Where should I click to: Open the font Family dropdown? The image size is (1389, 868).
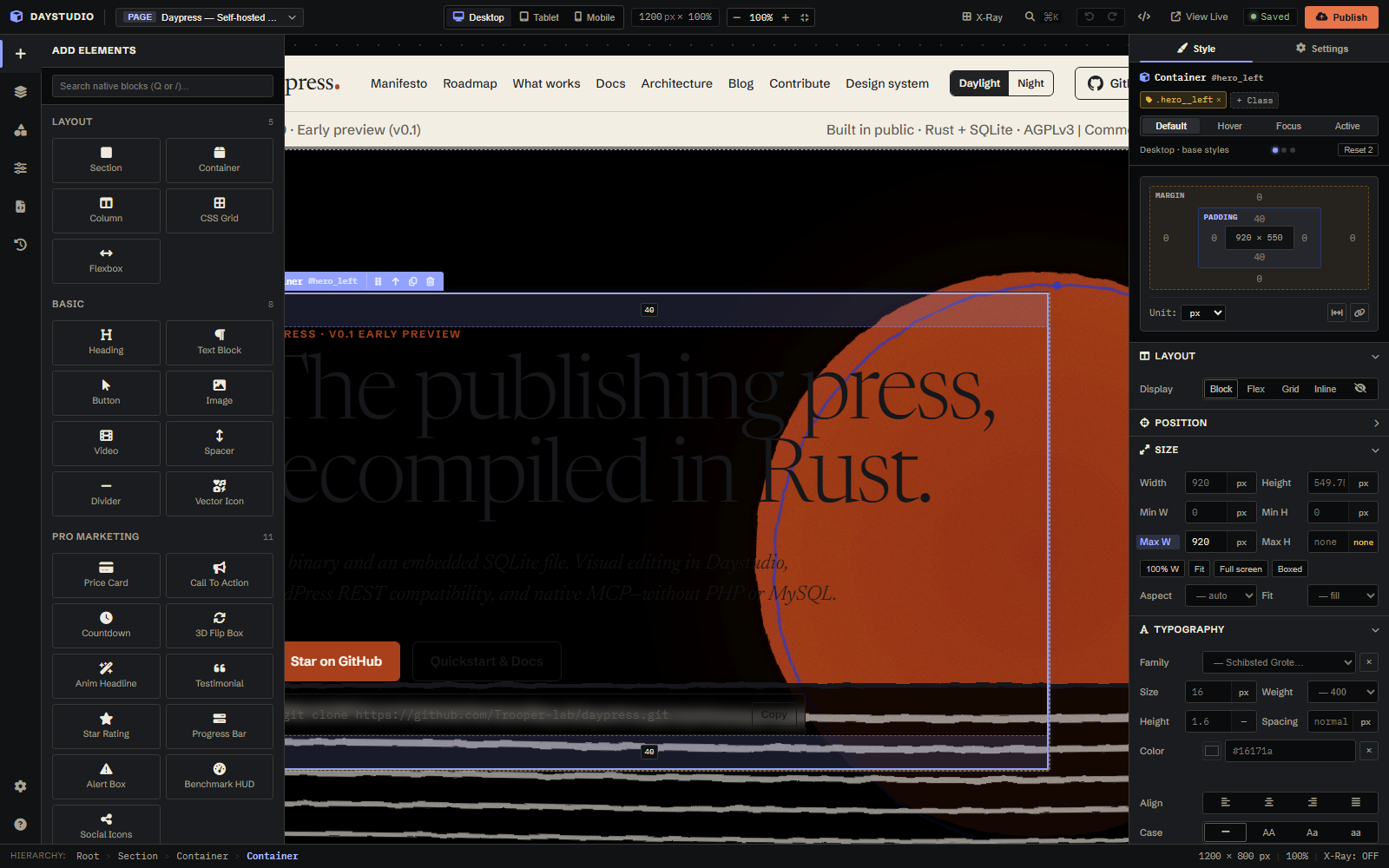(1278, 662)
